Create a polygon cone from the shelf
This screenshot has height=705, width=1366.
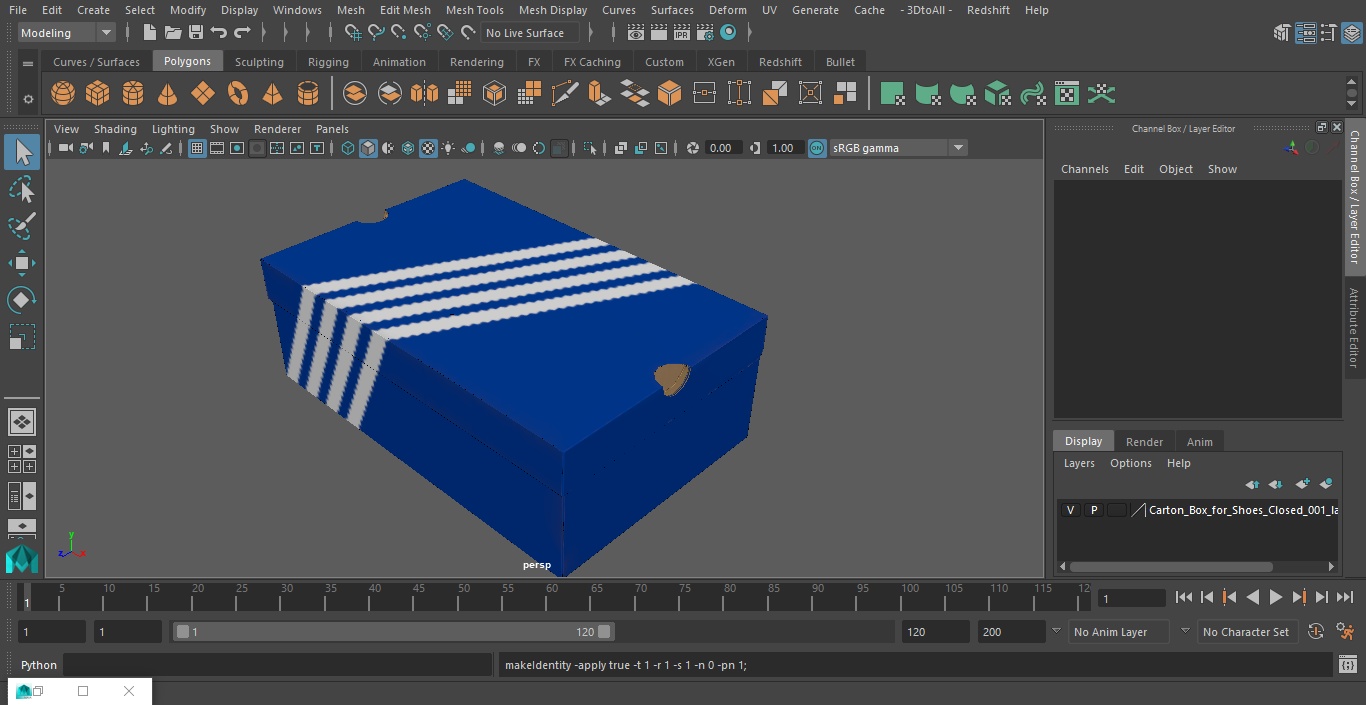click(168, 94)
